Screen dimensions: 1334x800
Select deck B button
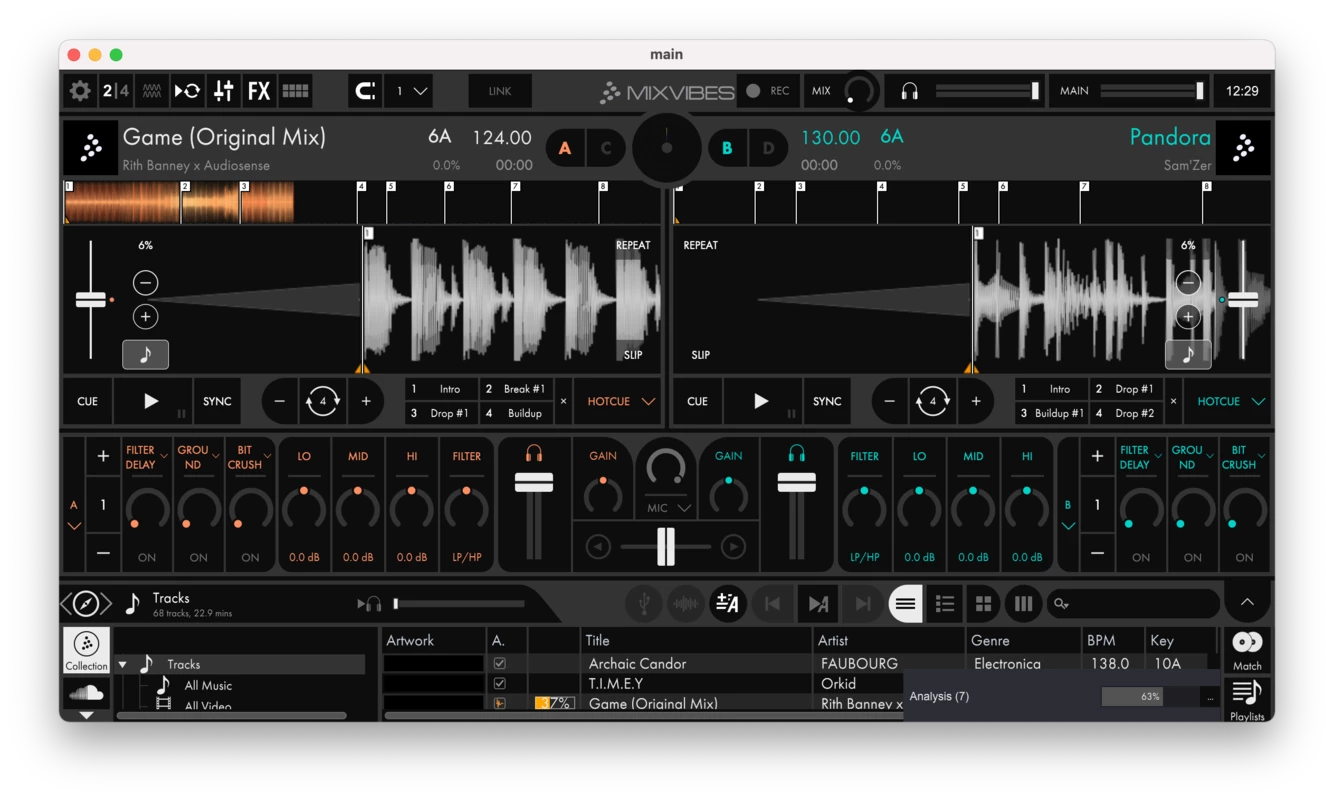pos(727,148)
